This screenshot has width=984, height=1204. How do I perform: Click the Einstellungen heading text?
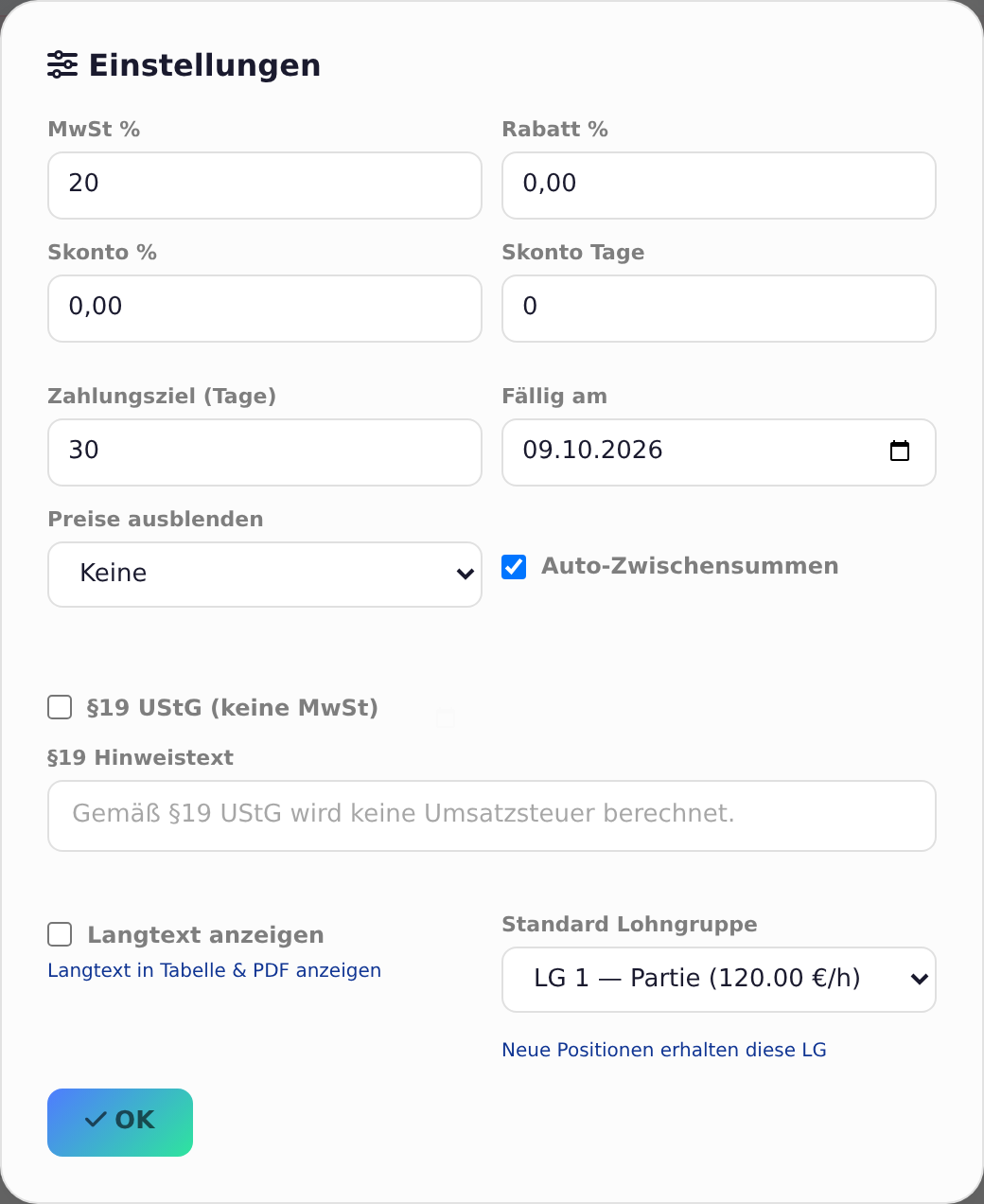pos(204,65)
